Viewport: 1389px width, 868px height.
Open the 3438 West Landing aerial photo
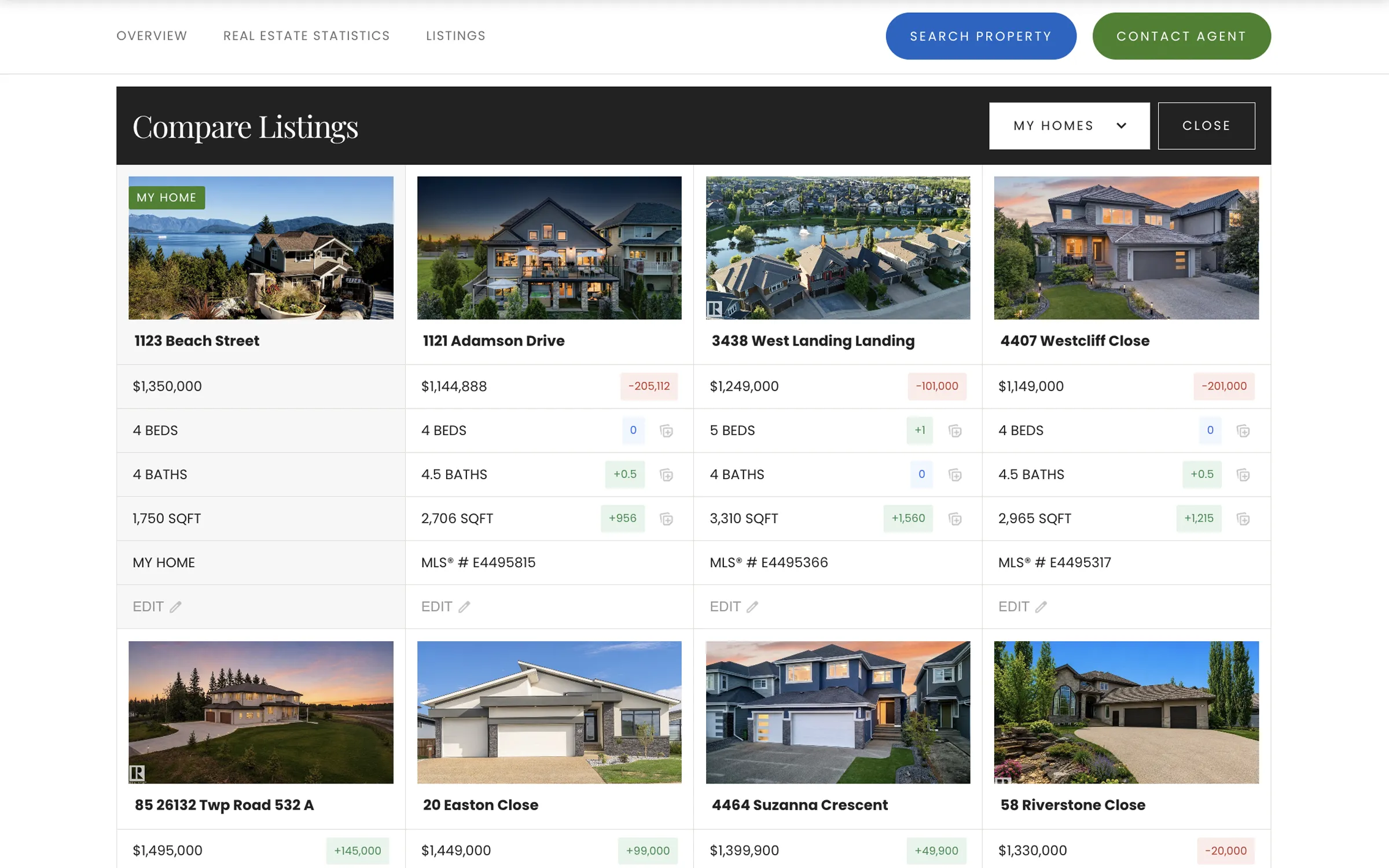(x=838, y=248)
